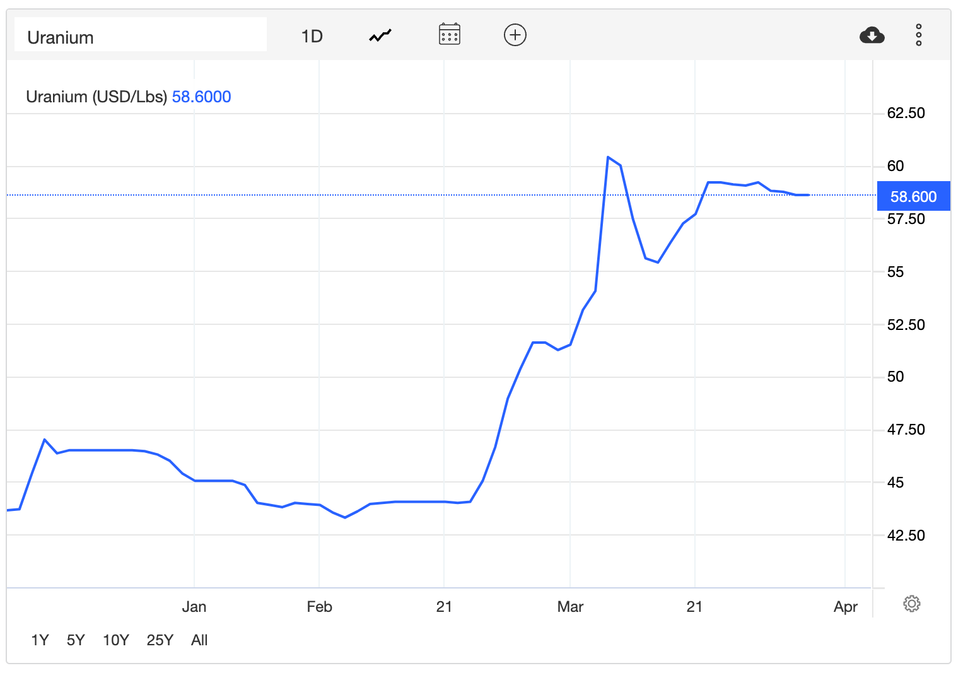Select the All time range
980x699 pixels.
click(x=199, y=640)
